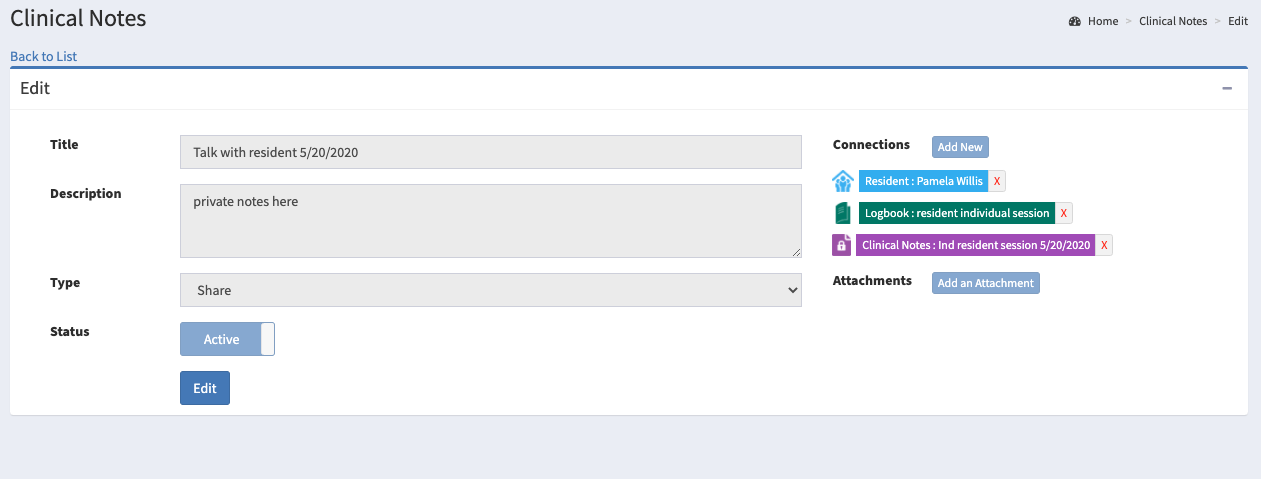This screenshot has height=479, width=1261.
Task: Click the Type field label
Action: pos(65,283)
